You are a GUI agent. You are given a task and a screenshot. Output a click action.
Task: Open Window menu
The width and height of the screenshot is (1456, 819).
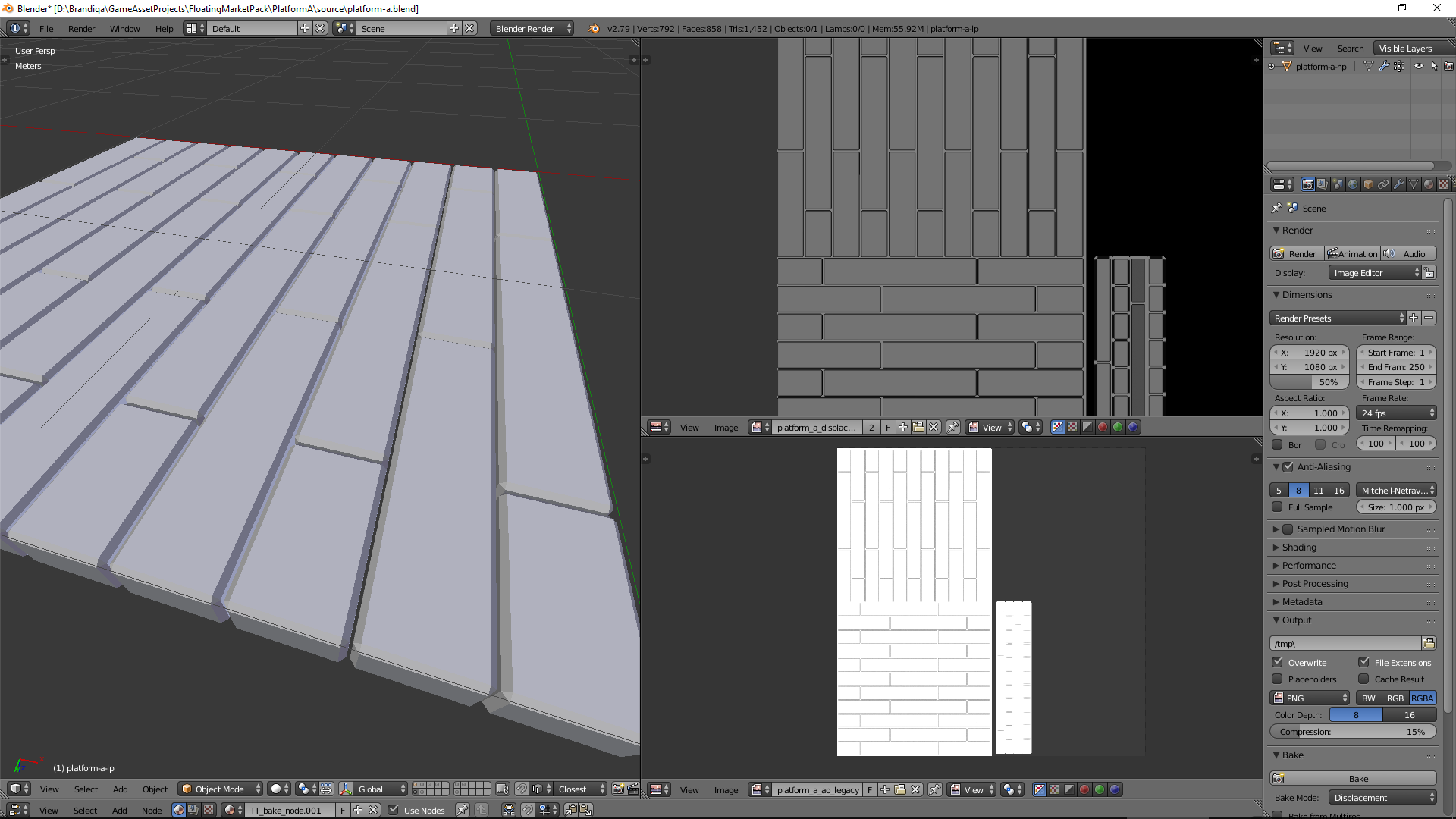tap(124, 29)
